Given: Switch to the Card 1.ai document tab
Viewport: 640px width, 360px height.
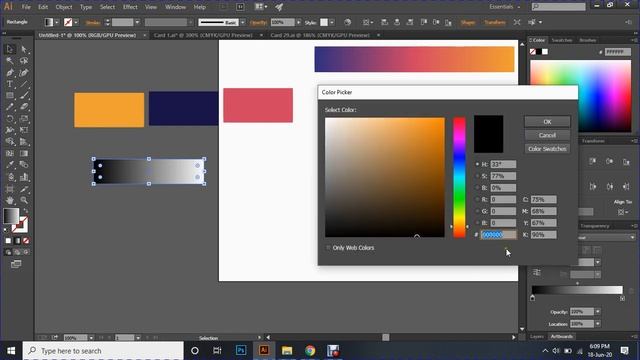Looking at the screenshot, I should [203, 36].
